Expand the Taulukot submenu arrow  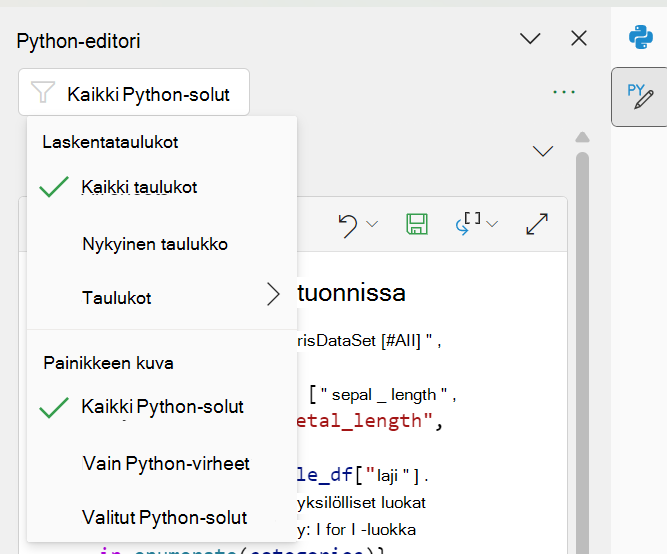click(x=273, y=294)
